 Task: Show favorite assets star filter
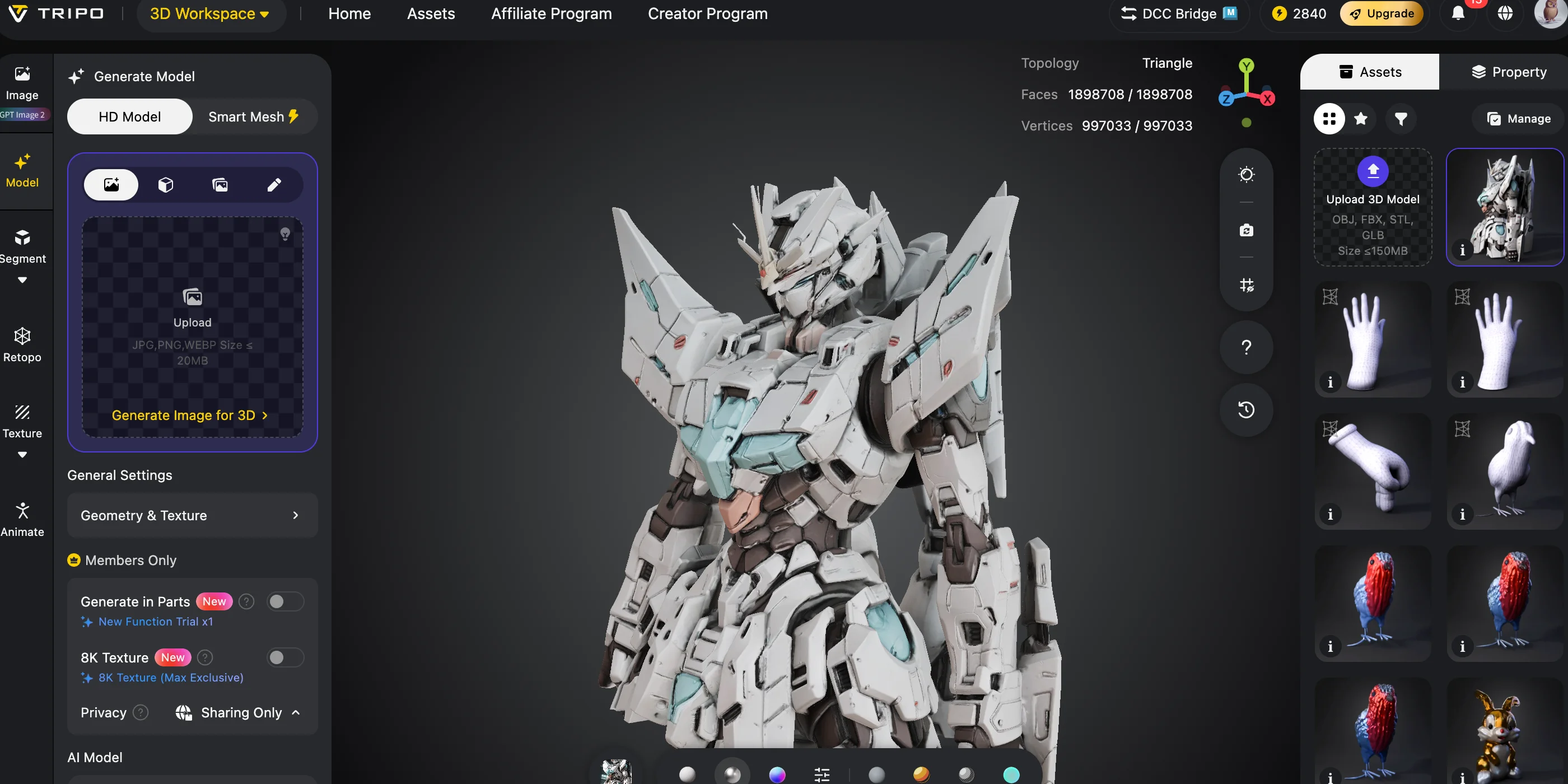[x=1361, y=119]
